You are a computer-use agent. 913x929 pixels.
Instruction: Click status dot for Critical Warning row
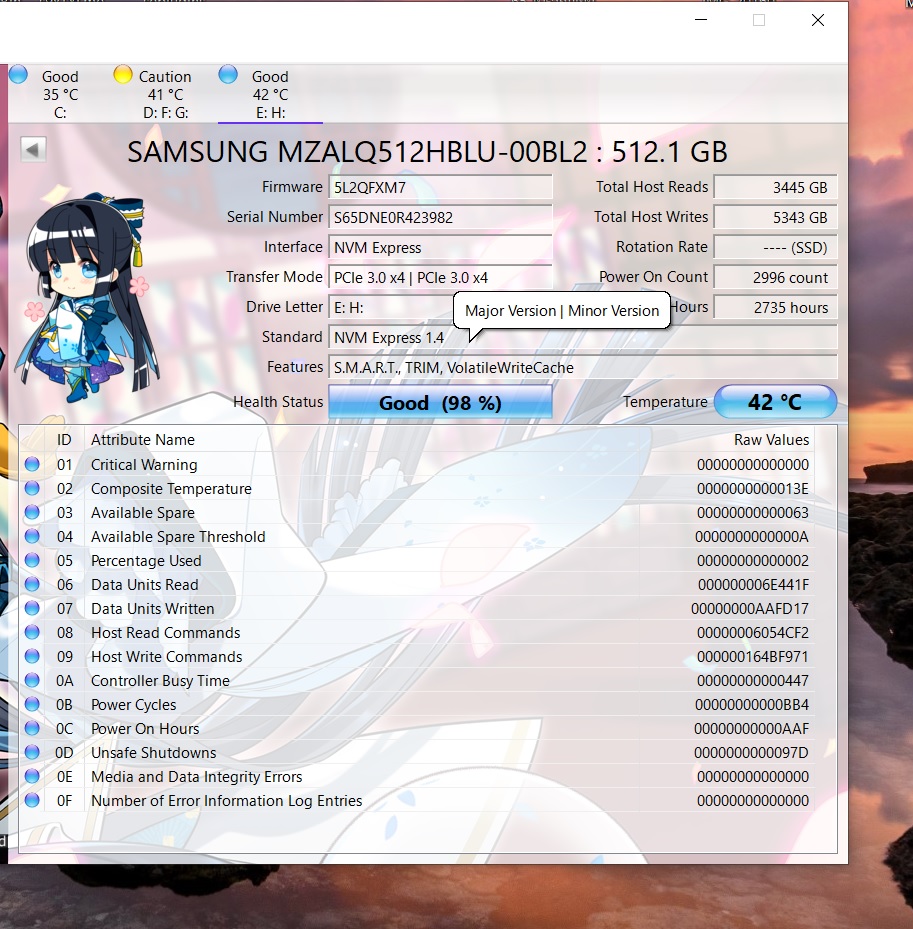coord(33,464)
